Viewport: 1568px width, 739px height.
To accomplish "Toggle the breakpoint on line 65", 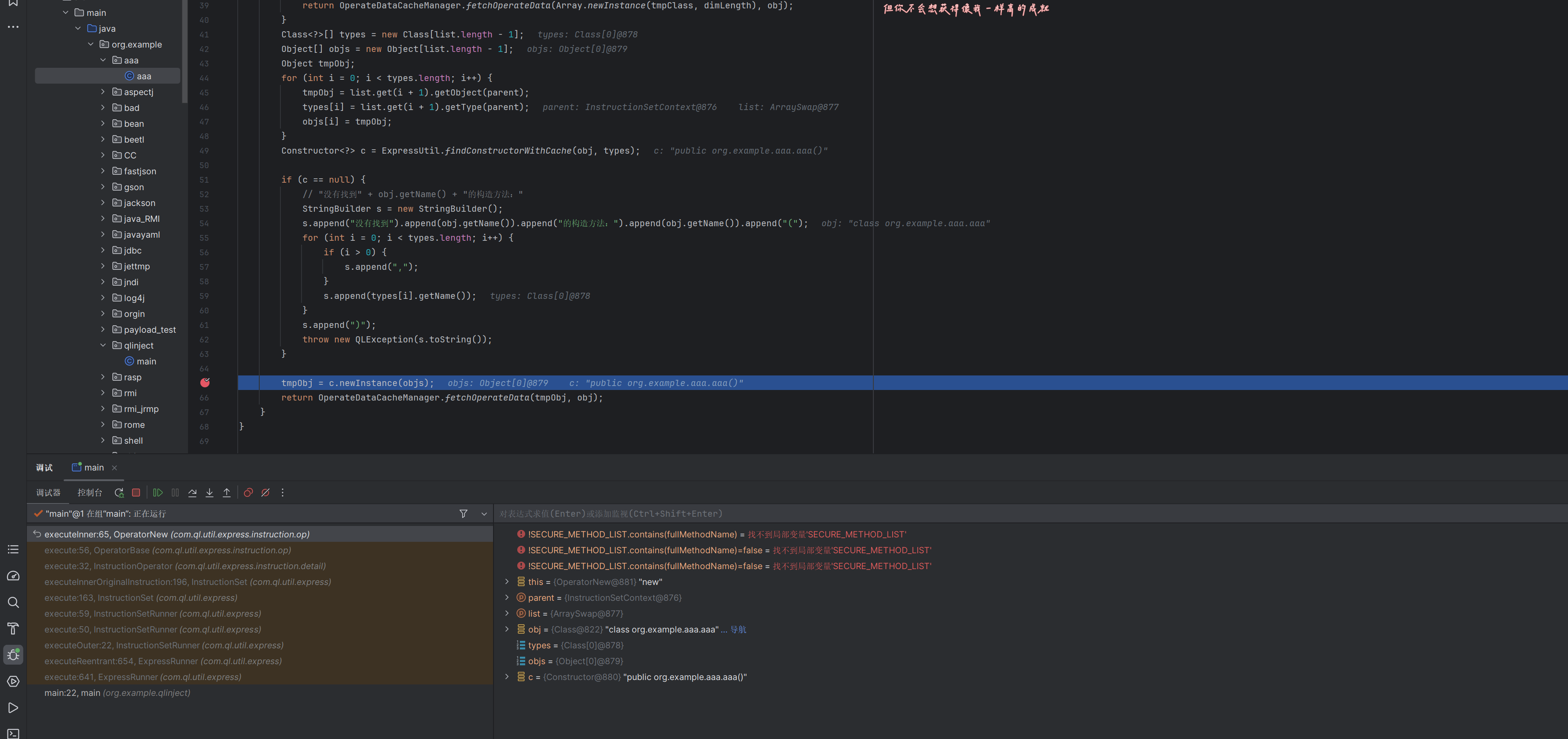I will pyautogui.click(x=205, y=382).
